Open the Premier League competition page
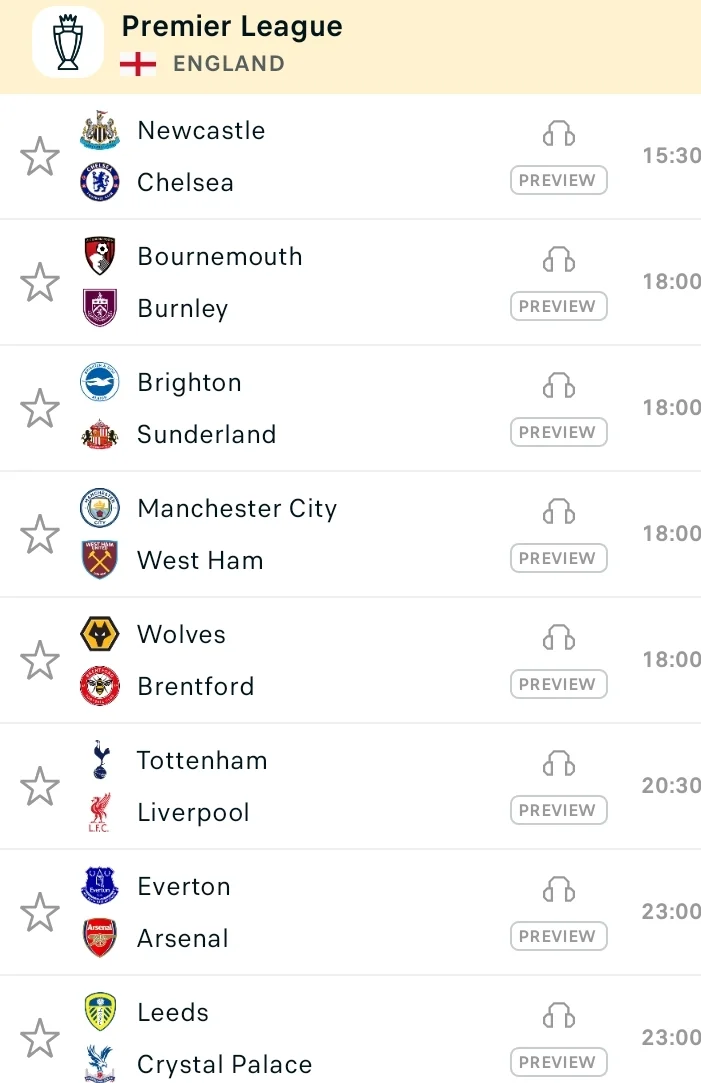Viewport: 701px width, 1083px height. 232,27
